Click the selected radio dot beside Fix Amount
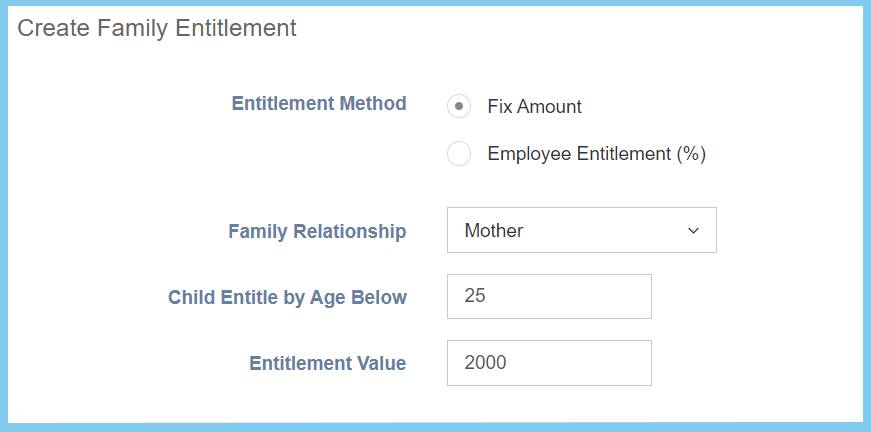Image resolution: width=871 pixels, height=432 pixels. click(459, 106)
